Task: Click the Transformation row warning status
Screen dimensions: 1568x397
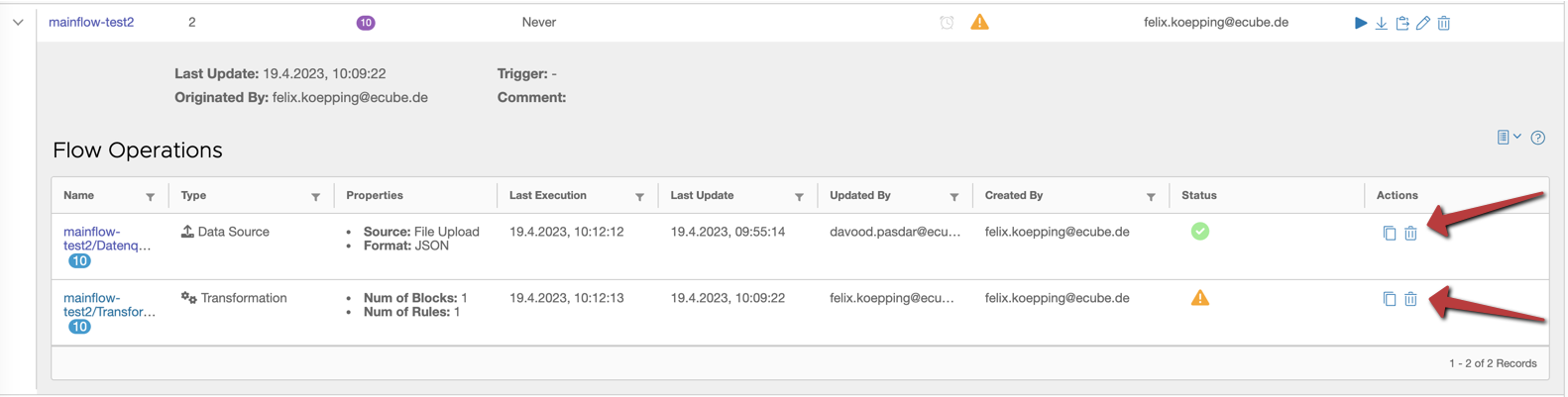Action: pos(1200,298)
